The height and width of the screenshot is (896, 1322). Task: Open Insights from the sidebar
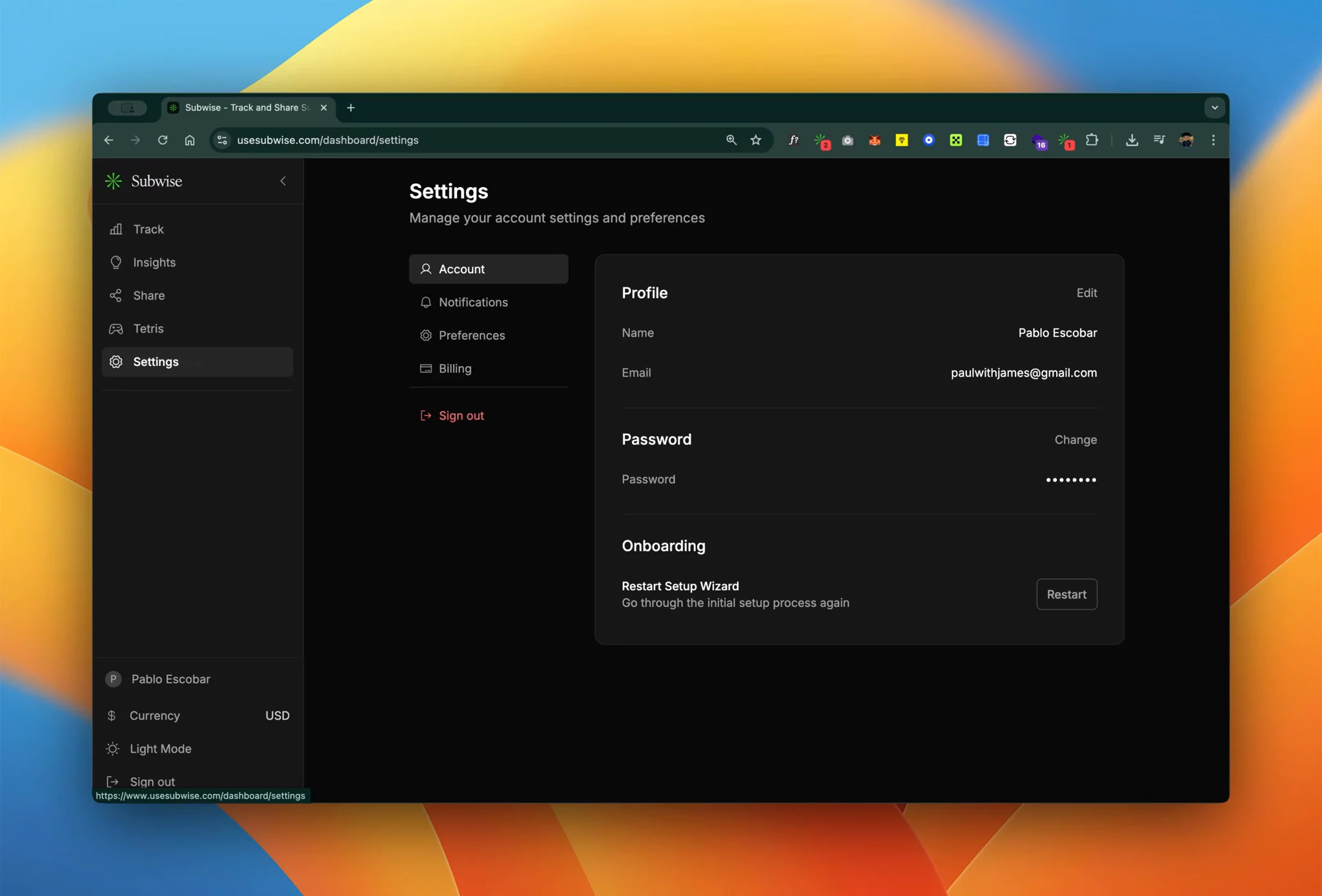[x=154, y=262]
